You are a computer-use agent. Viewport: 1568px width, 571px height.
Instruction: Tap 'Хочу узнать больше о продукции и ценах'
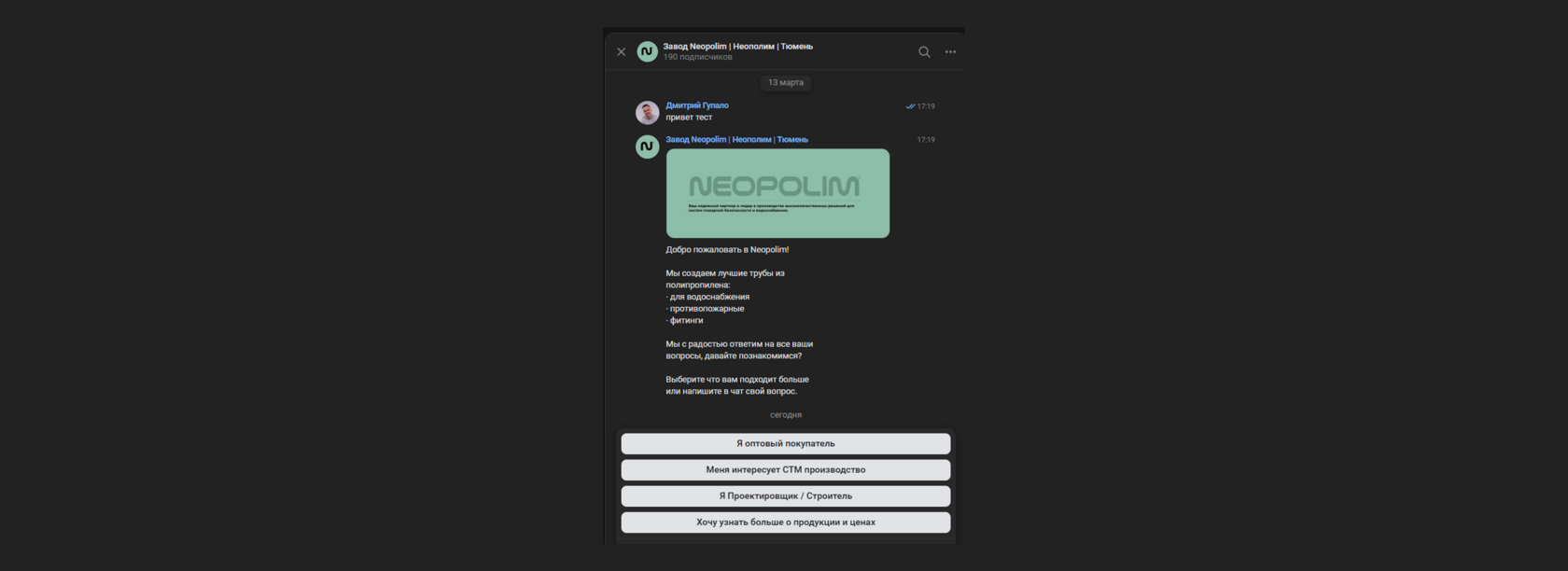[786, 522]
